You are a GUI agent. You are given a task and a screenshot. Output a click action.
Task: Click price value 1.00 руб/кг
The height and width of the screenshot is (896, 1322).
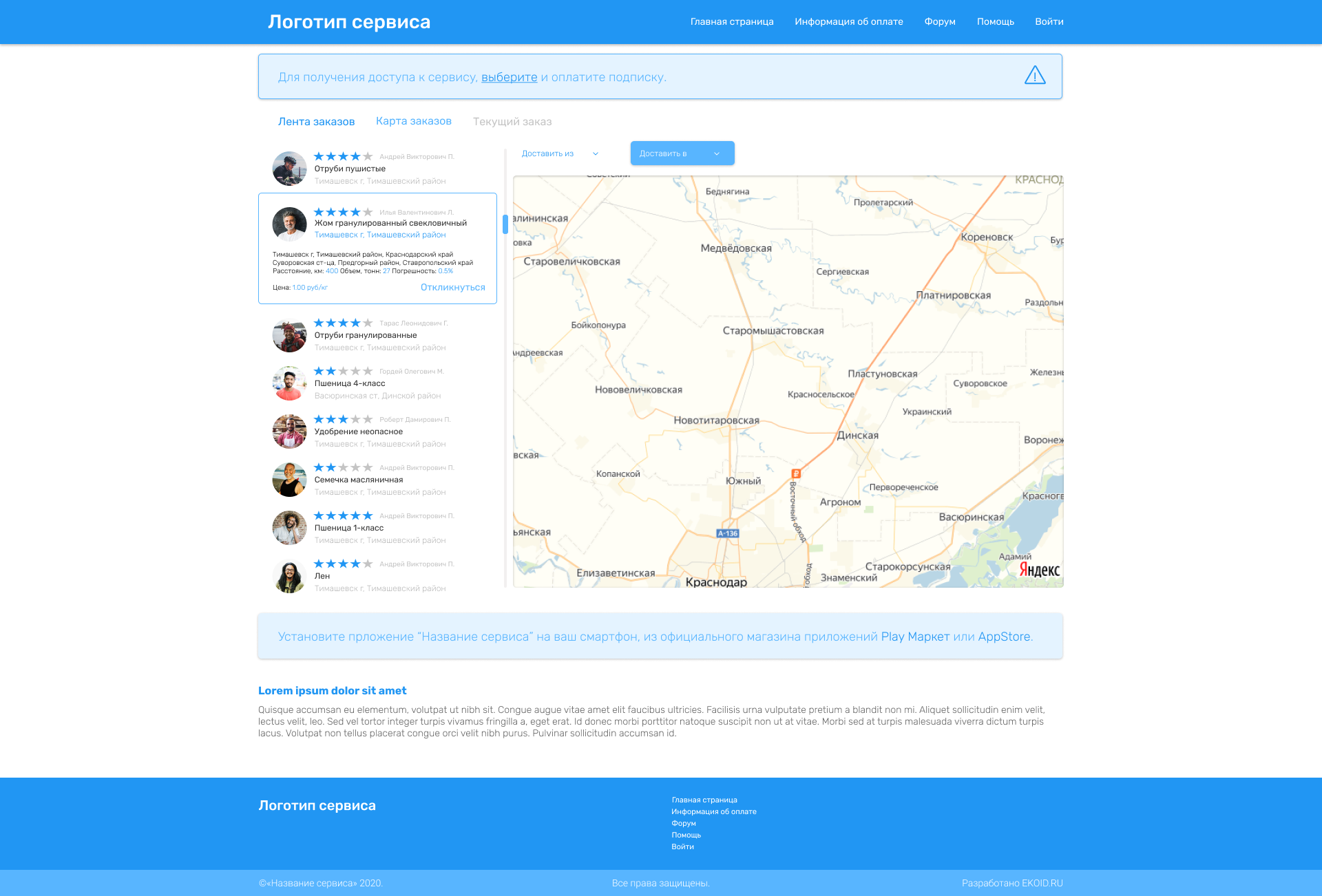310,288
